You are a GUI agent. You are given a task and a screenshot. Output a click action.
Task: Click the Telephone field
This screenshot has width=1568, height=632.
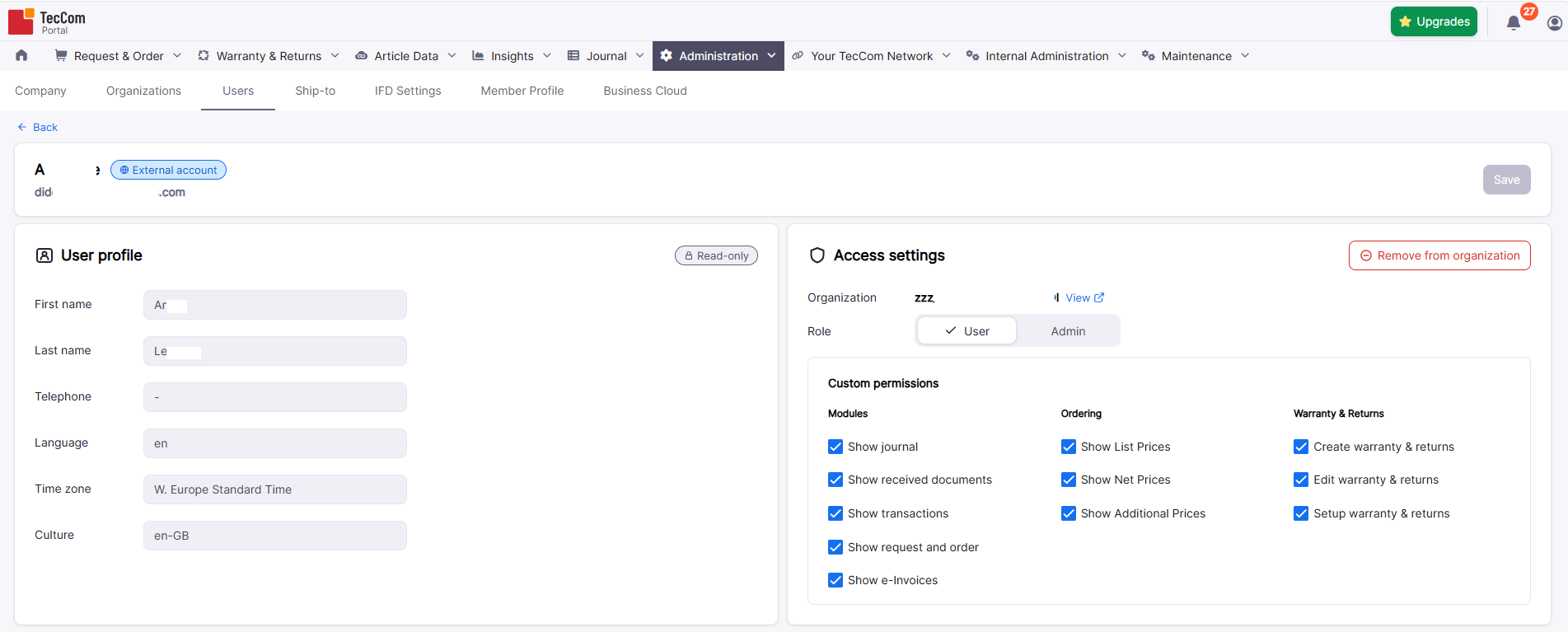tap(275, 397)
